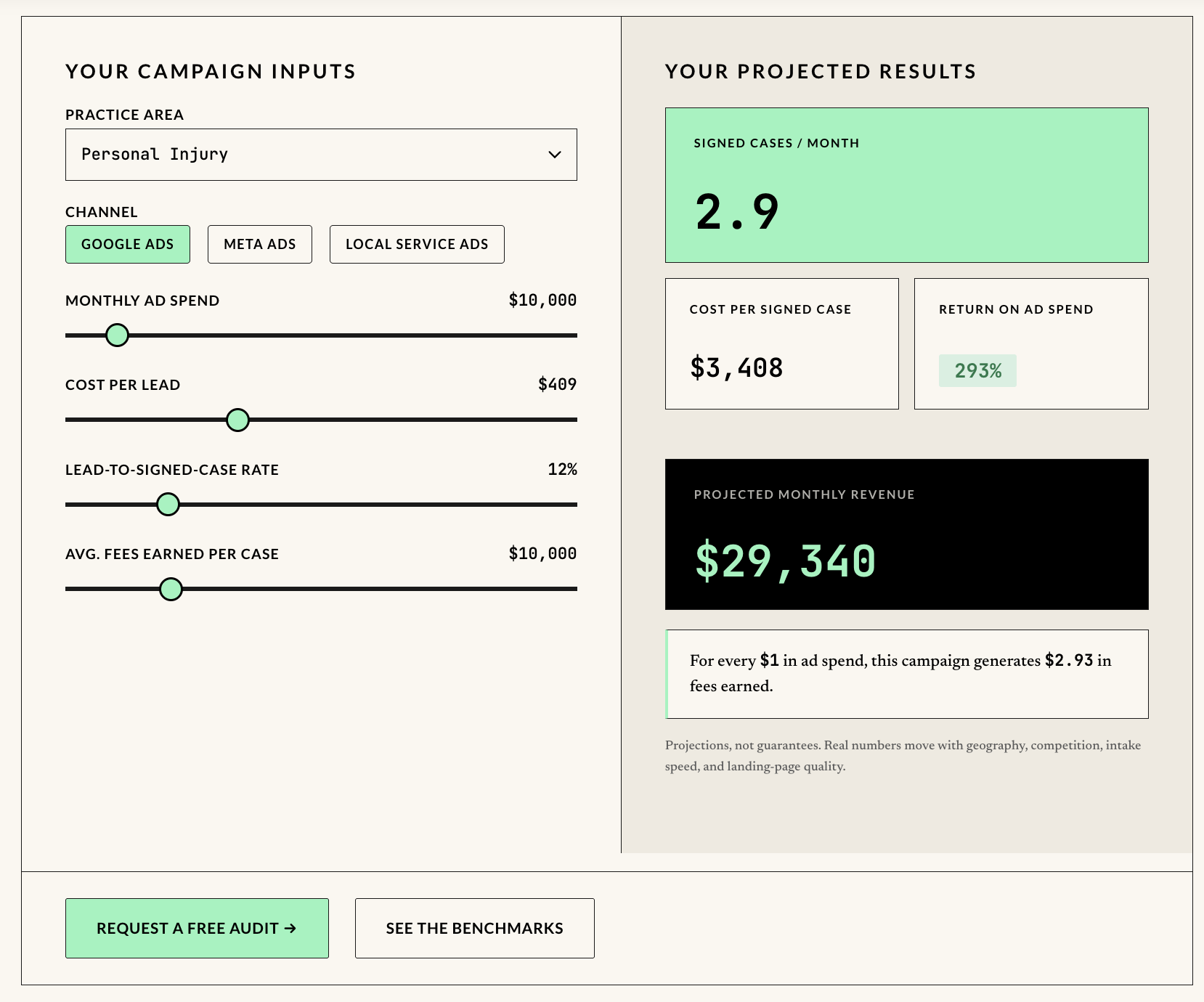Choose Local Service Ads channel
The height and width of the screenshot is (1002, 1204).
coord(417,244)
